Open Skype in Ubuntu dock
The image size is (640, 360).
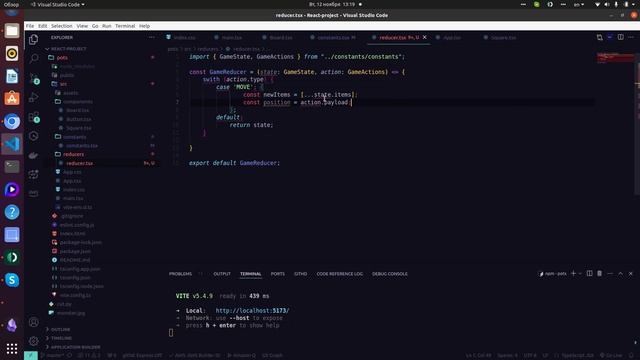tap(12, 280)
